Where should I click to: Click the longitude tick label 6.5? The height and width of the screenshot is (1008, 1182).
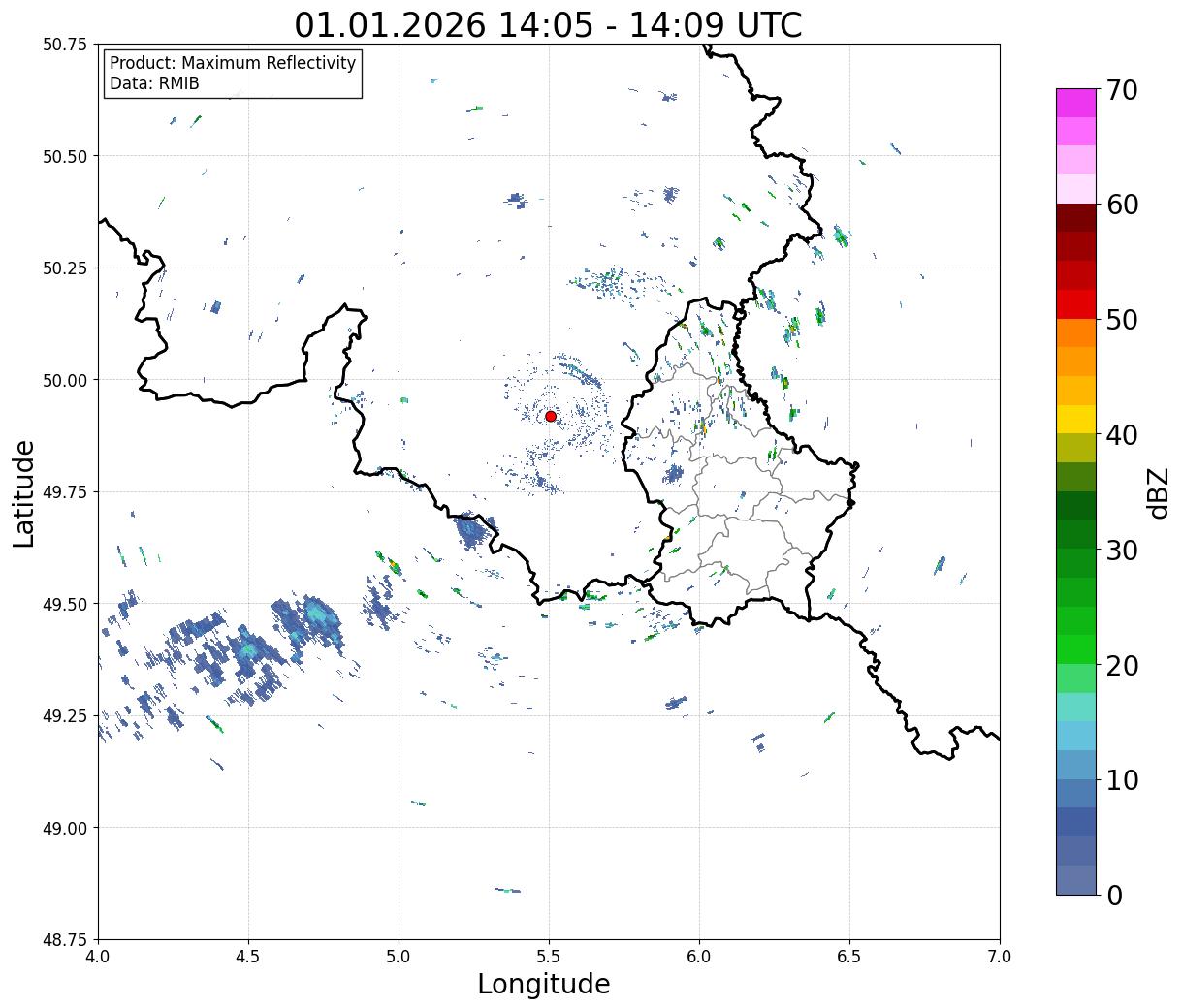[849, 957]
